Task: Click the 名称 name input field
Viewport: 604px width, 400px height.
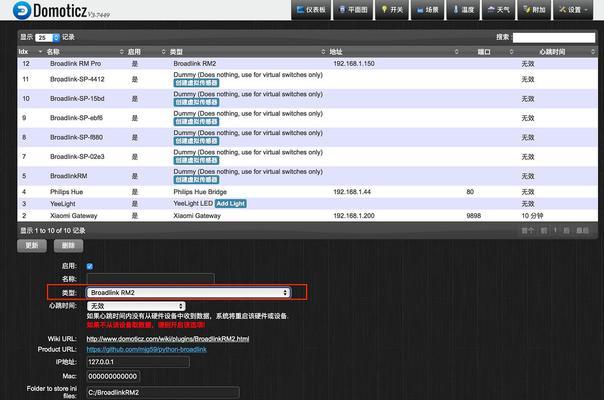Action: click(150, 279)
